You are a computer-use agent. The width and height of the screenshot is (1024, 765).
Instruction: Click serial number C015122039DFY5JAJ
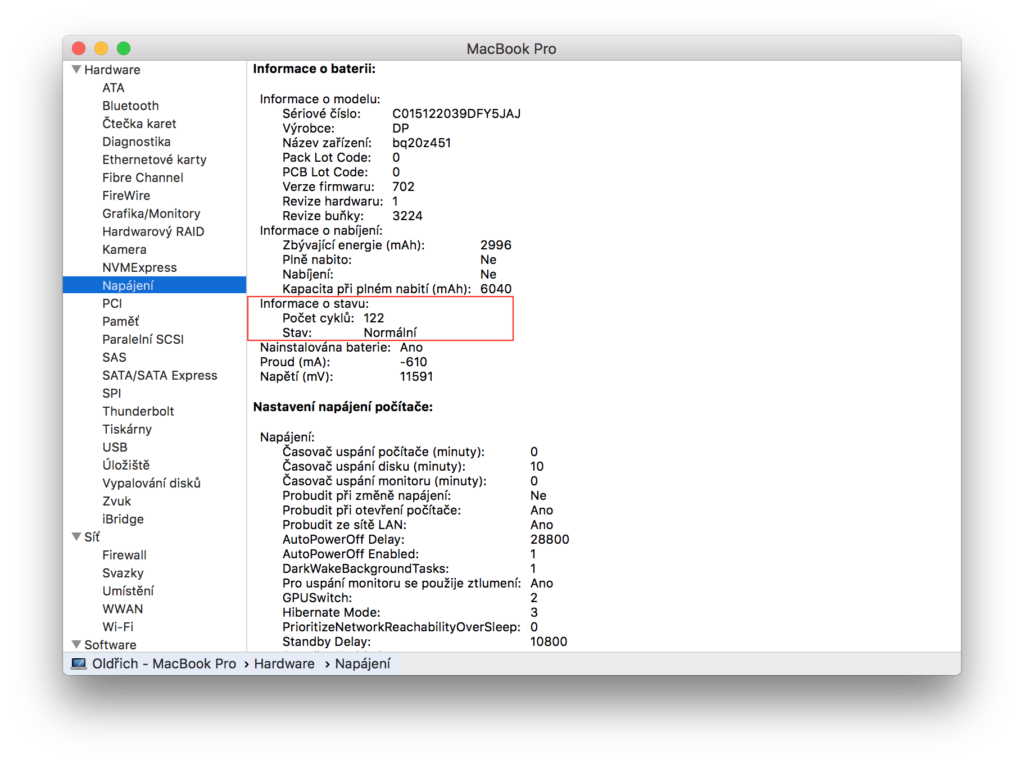pyautogui.click(x=456, y=114)
